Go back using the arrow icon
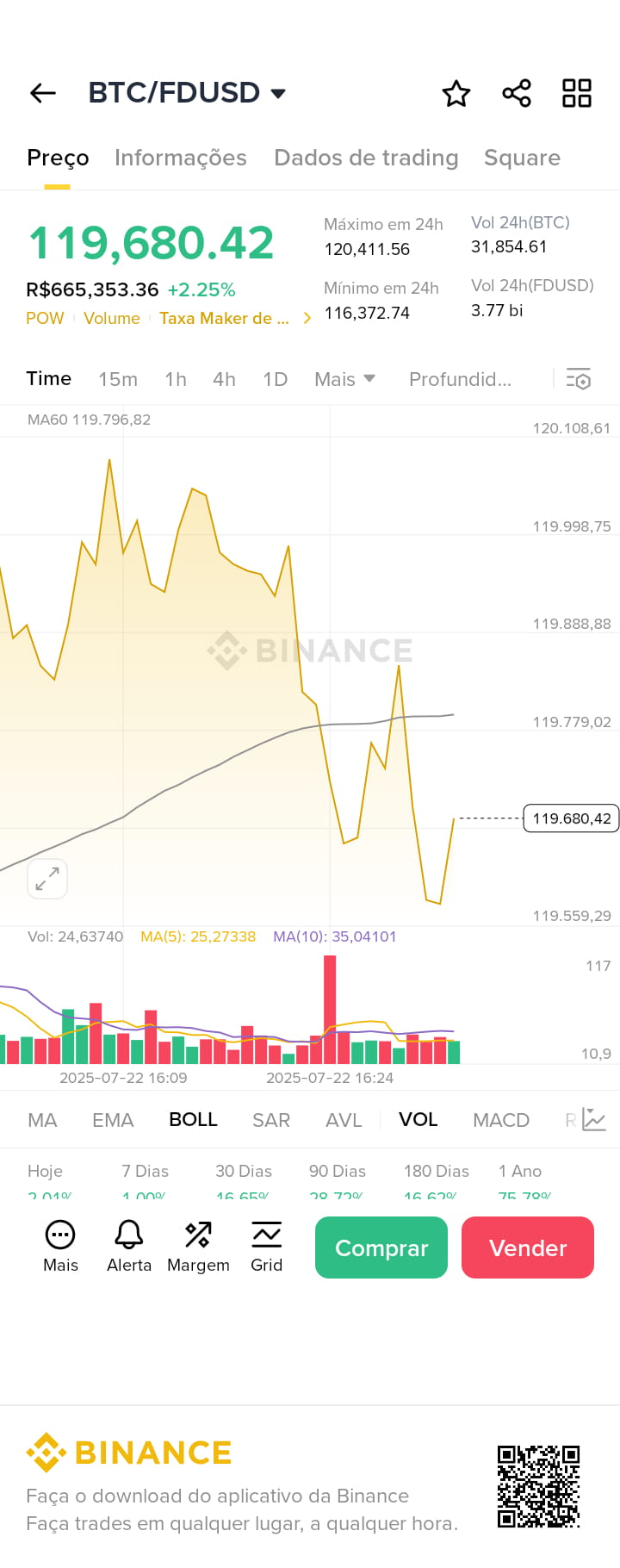 point(42,93)
